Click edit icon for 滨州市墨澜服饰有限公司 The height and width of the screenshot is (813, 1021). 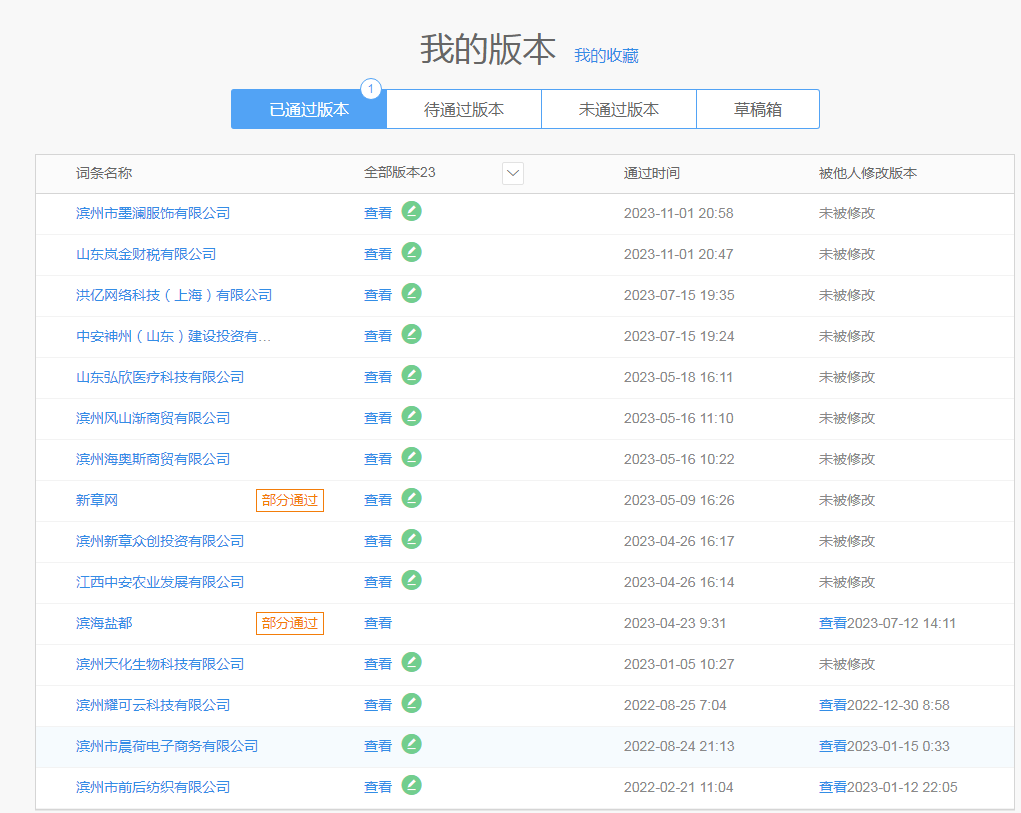click(x=412, y=212)
